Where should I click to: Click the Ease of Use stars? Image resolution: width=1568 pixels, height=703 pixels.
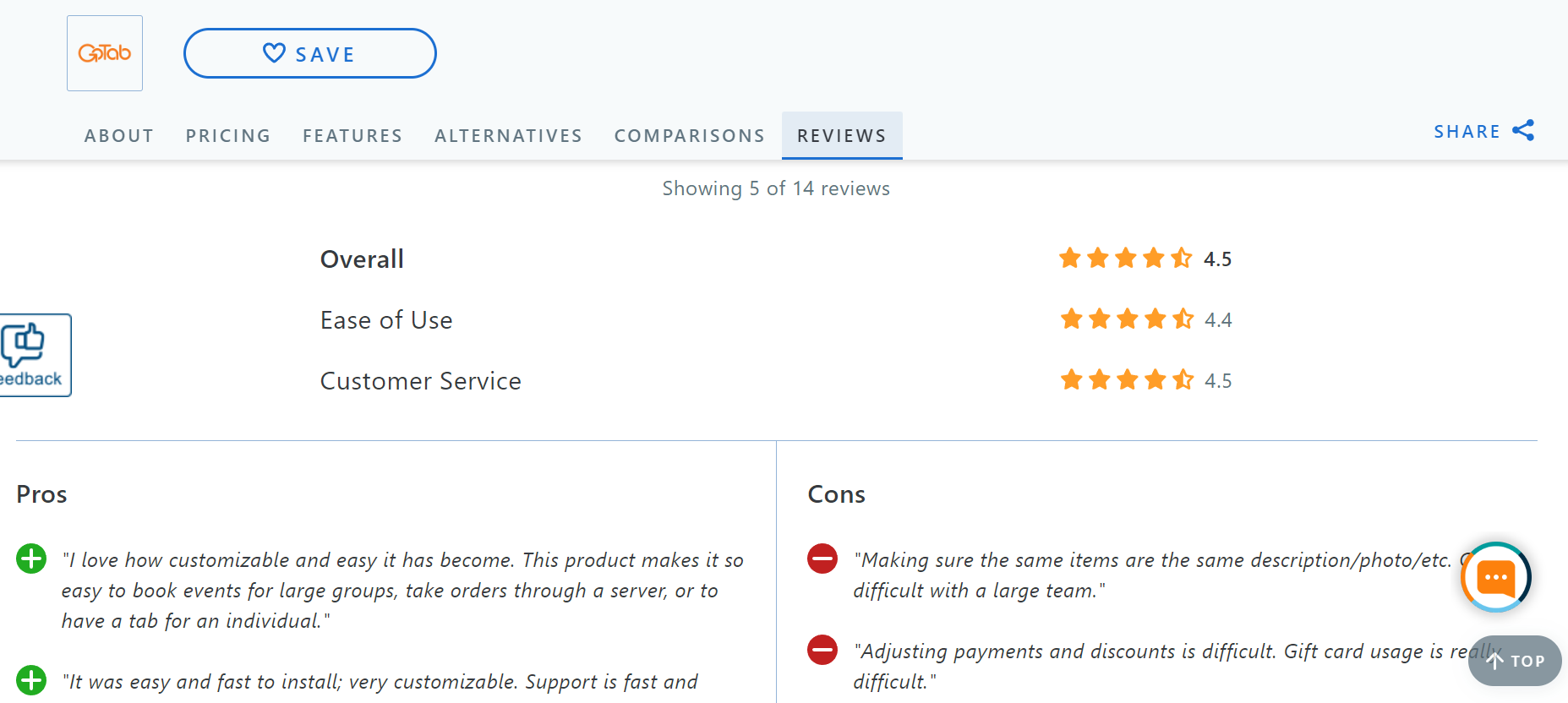click(x=1127, y=319)
